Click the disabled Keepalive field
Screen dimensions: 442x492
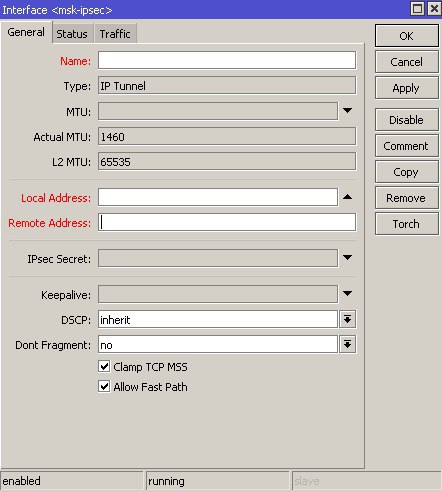[218, 294]
